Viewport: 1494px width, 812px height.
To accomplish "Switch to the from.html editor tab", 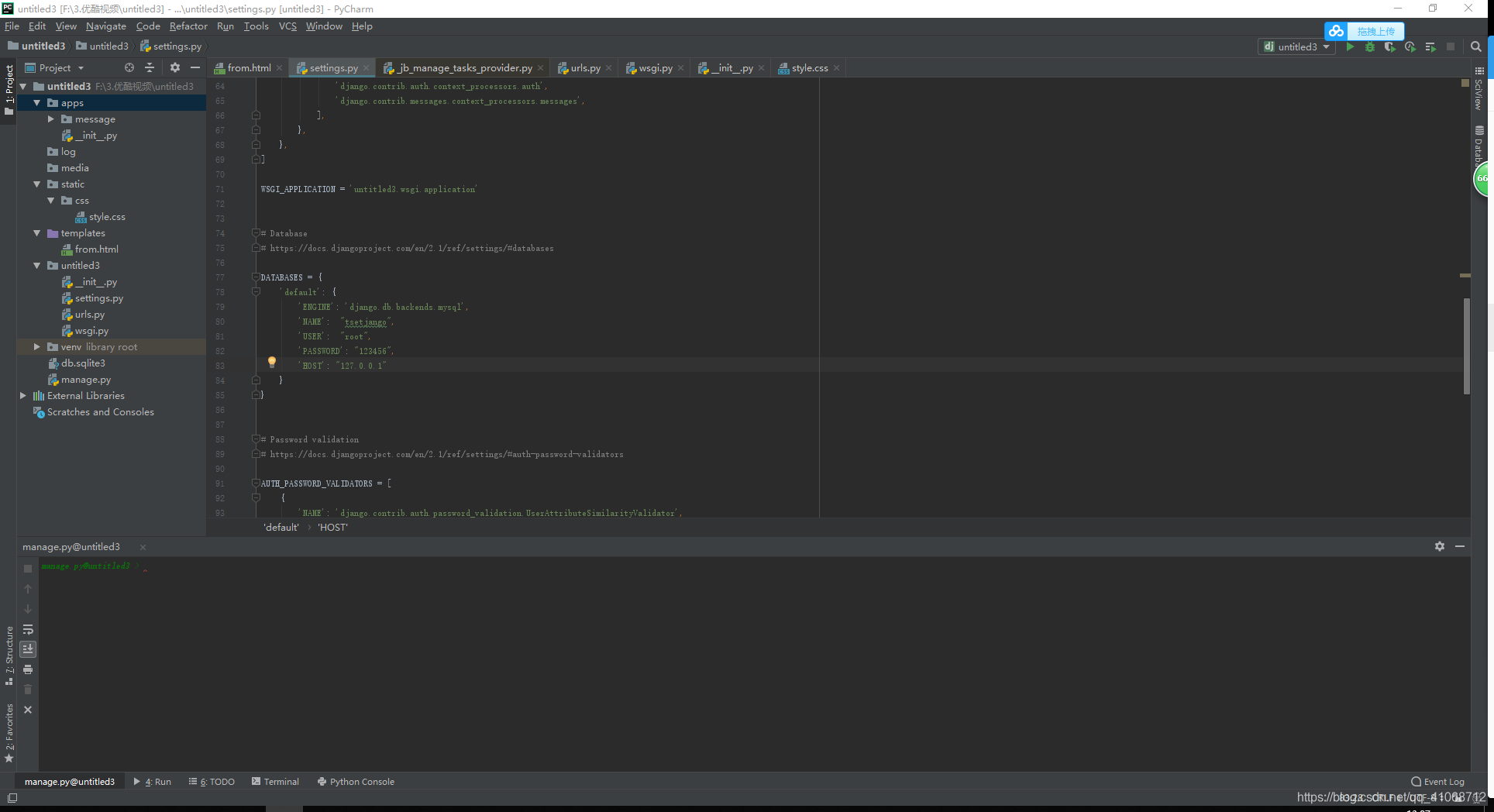I will 249,68.
